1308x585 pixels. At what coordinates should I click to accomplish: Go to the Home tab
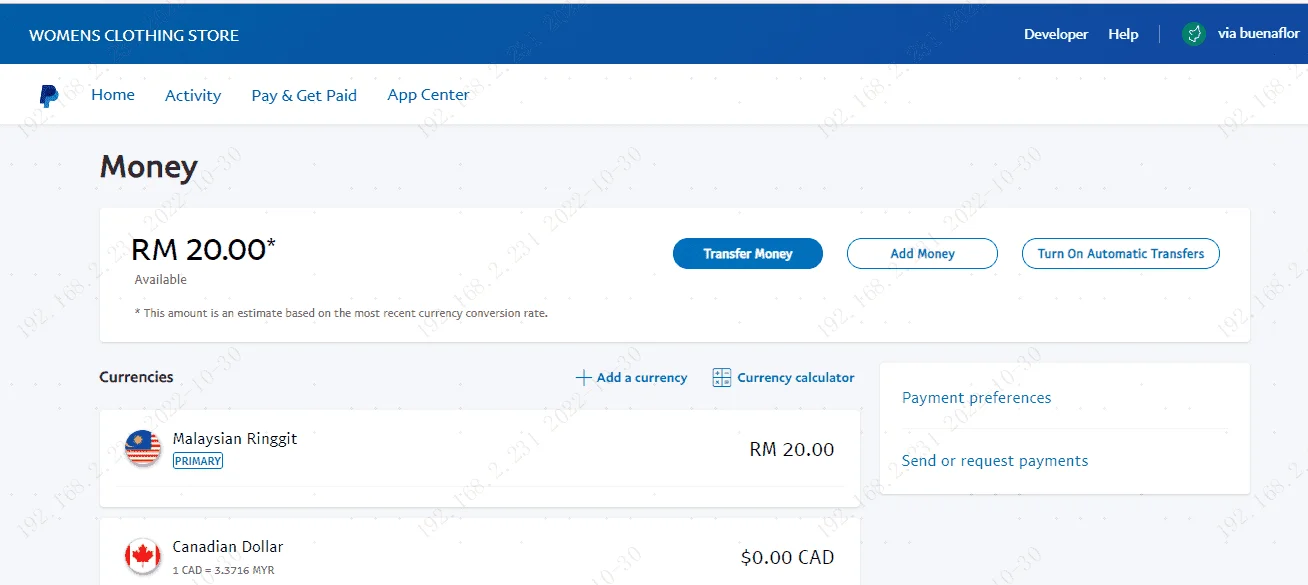113,95
